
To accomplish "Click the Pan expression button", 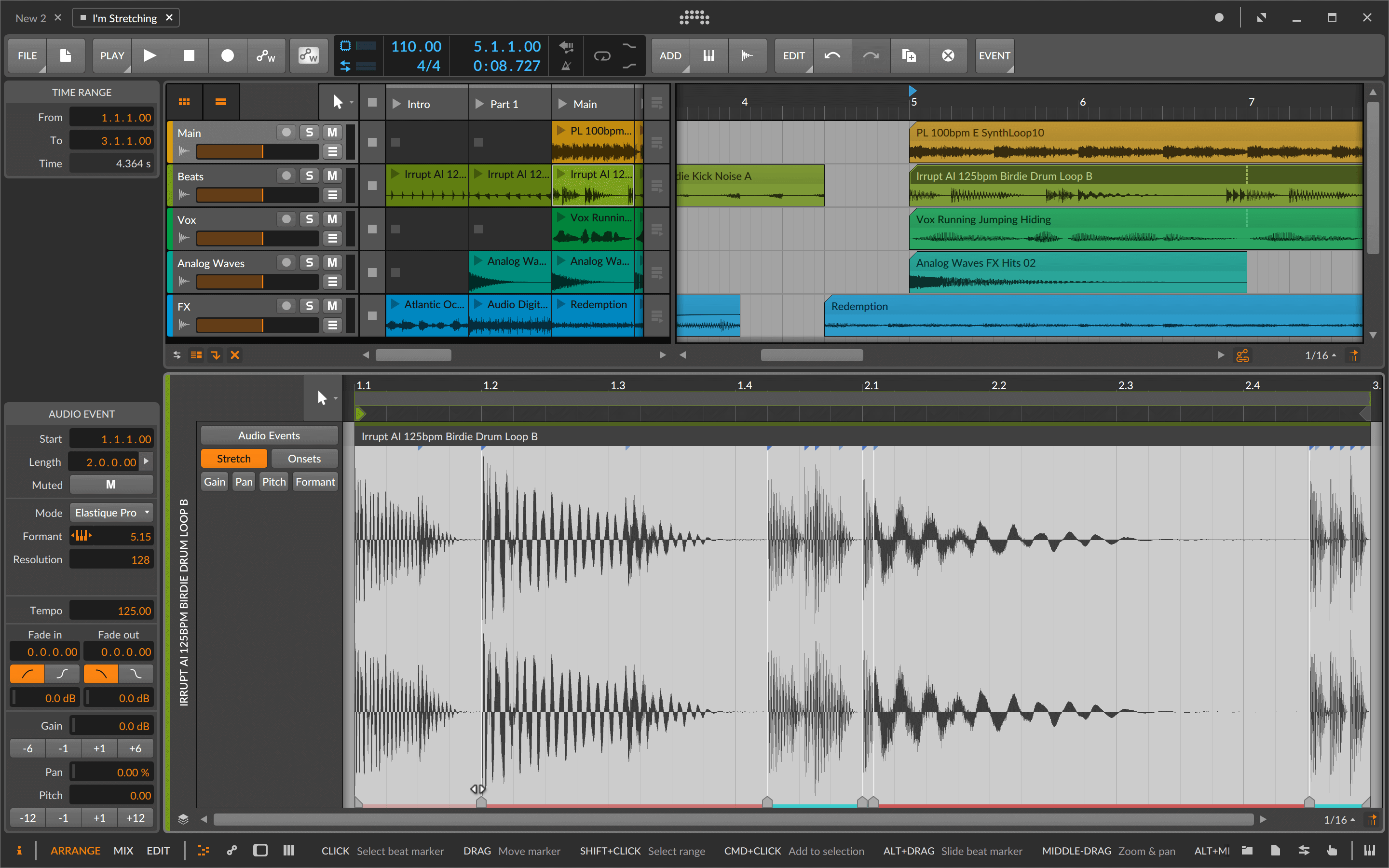I will coord(244,482).
